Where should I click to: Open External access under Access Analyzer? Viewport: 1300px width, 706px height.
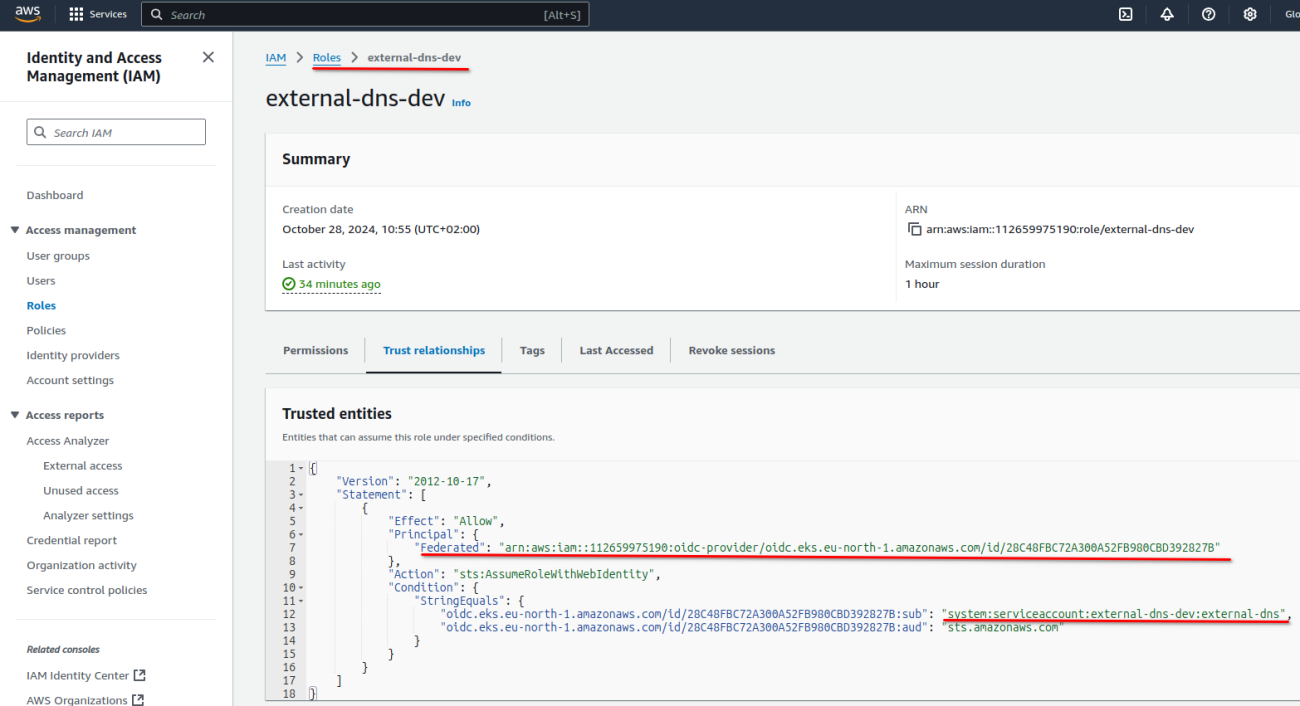83,466
